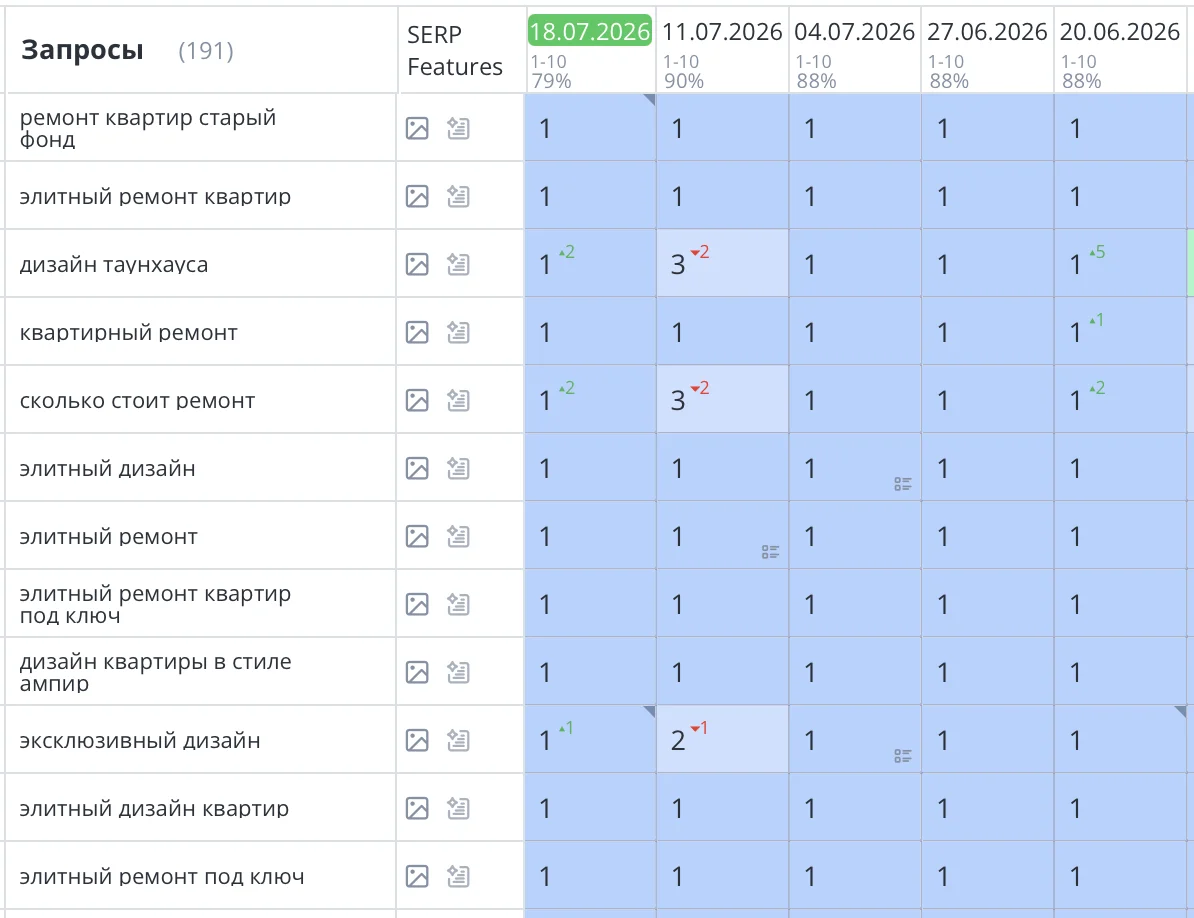This screenshot has width=1194, height=918.
Task: Open the query «элитный ремонт квартир под ключ»
Action: 155,604
